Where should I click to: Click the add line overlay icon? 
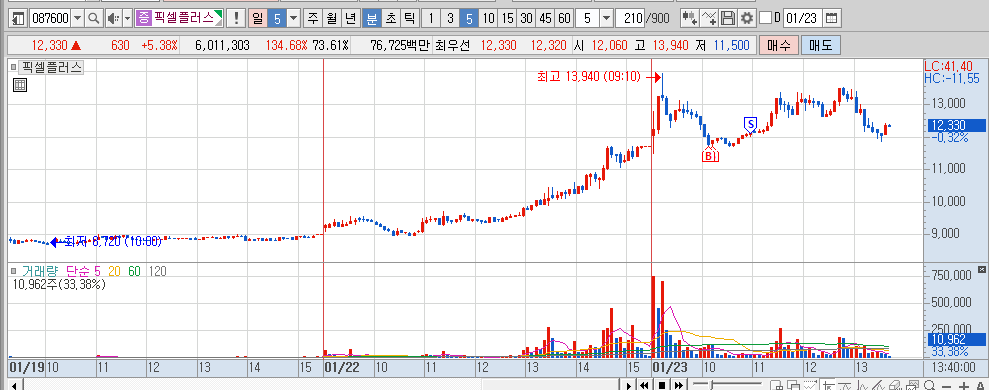point(710,18)
